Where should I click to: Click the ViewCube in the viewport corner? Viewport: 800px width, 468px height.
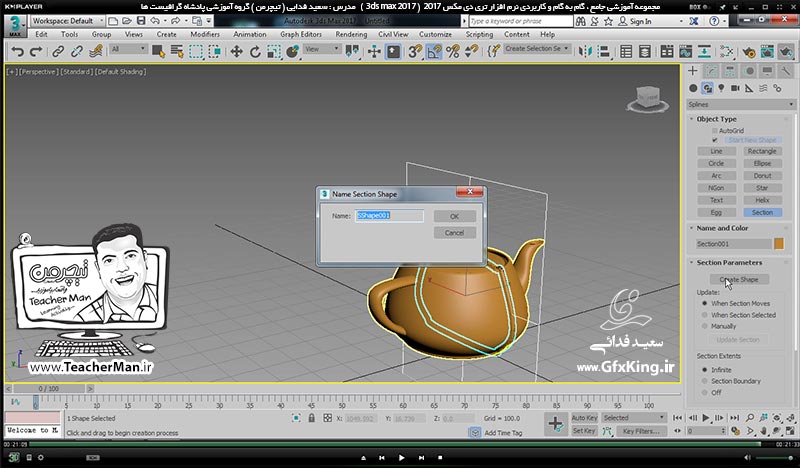click(x=648, y=98)
